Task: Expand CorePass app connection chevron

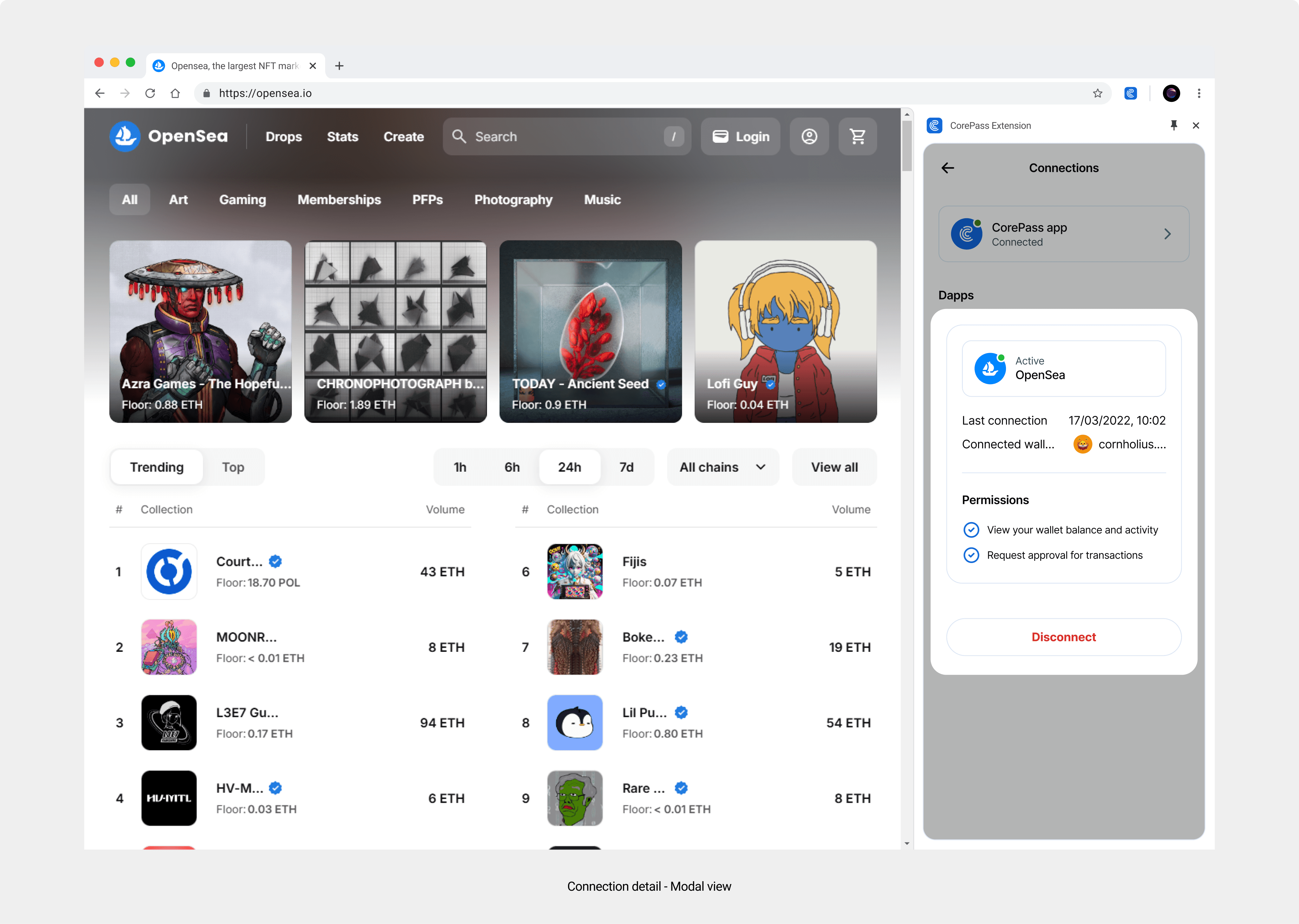Action: pyautogui.click(x=1167, y=234)
